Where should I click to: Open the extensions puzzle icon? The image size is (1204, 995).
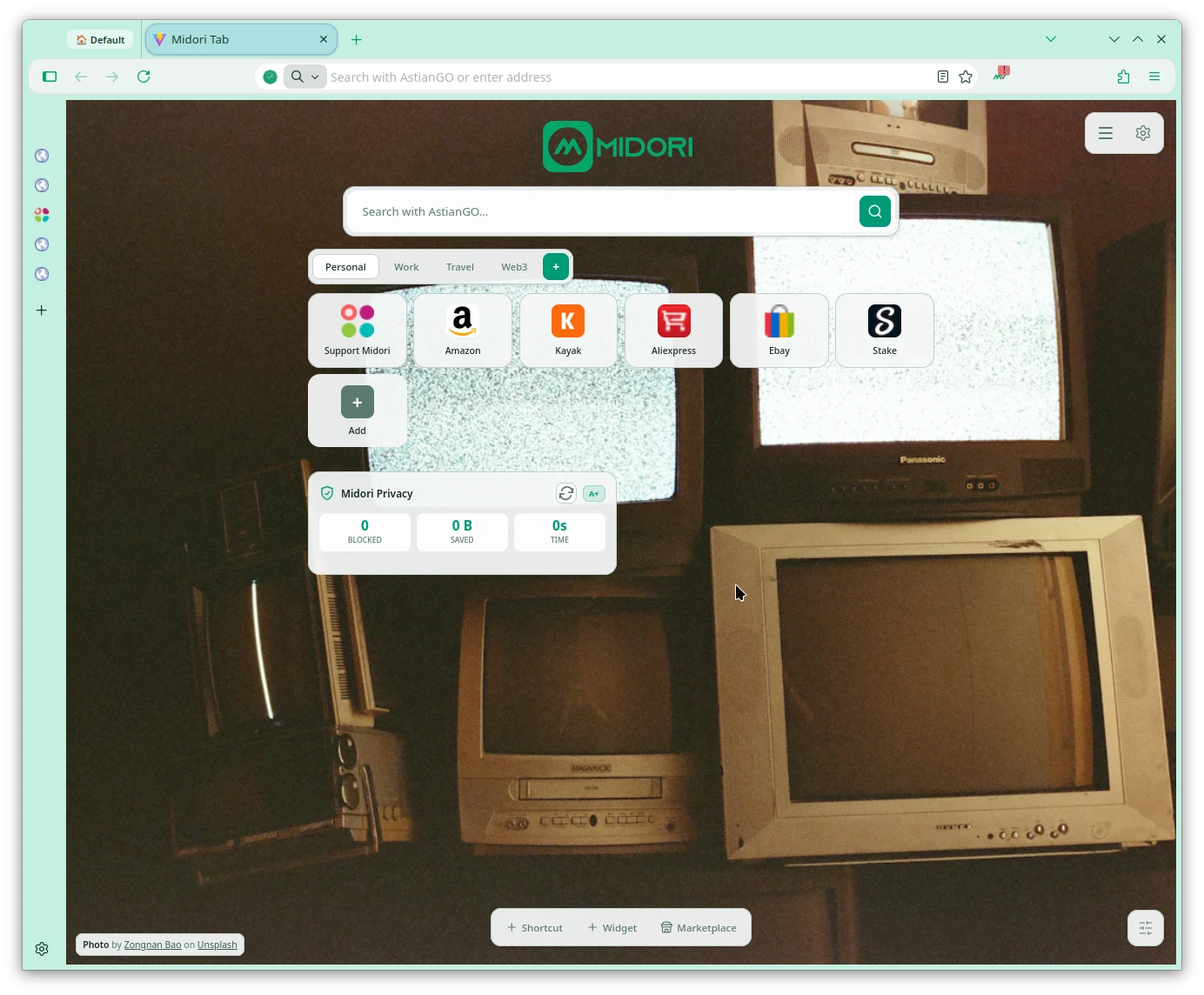pos(1123,77)
